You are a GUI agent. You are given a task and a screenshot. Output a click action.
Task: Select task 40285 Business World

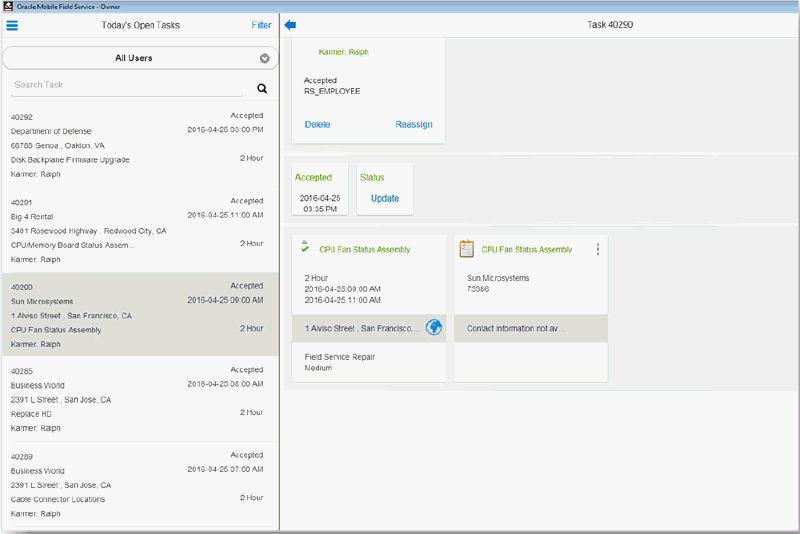pyautogui.click(x=140, y=399)
